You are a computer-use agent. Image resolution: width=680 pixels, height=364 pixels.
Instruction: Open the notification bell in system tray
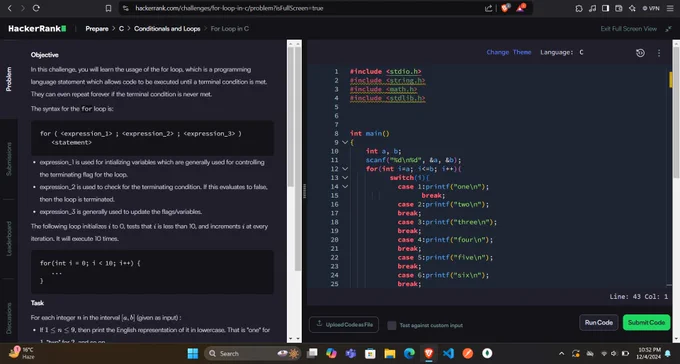point(668,353)
